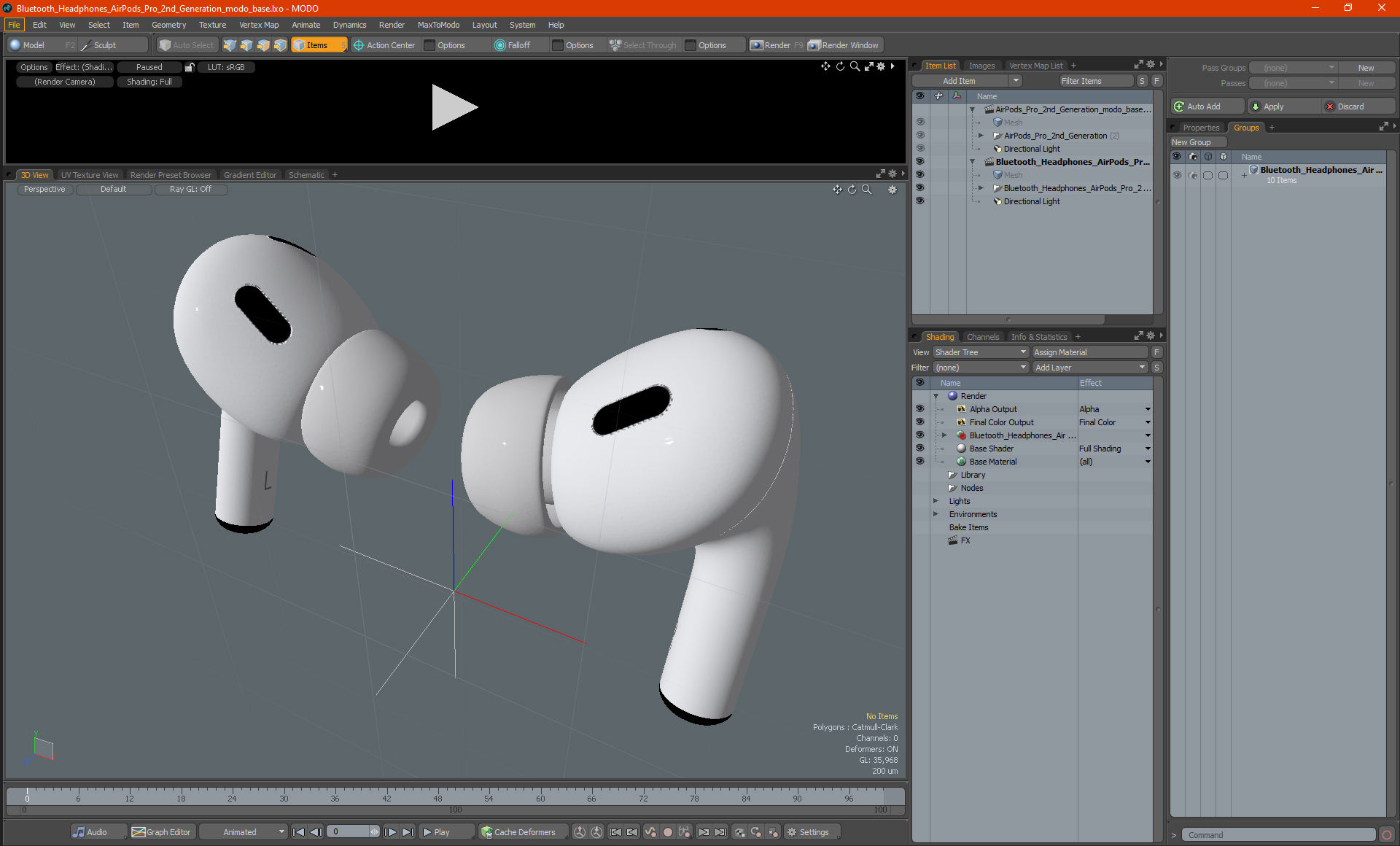The height and width of the screenshot is (846, 1400).
Task: Select Materials selection mode icon
Action: pos(280,45)
